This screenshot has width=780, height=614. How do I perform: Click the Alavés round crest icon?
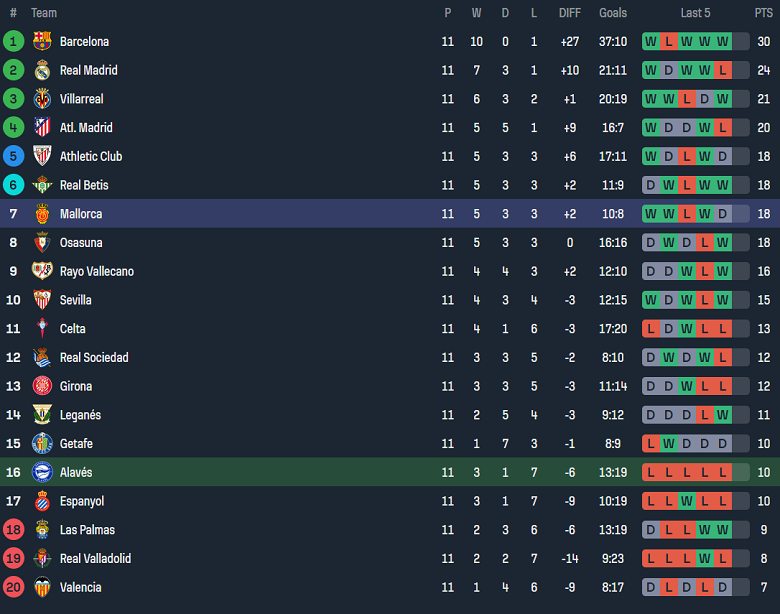click(x=42, y=472)
